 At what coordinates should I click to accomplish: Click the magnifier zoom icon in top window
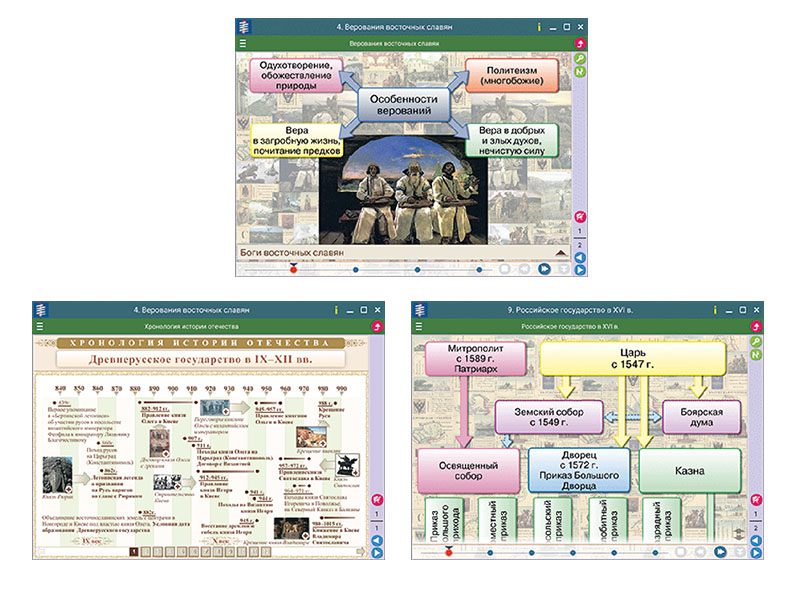580,59
